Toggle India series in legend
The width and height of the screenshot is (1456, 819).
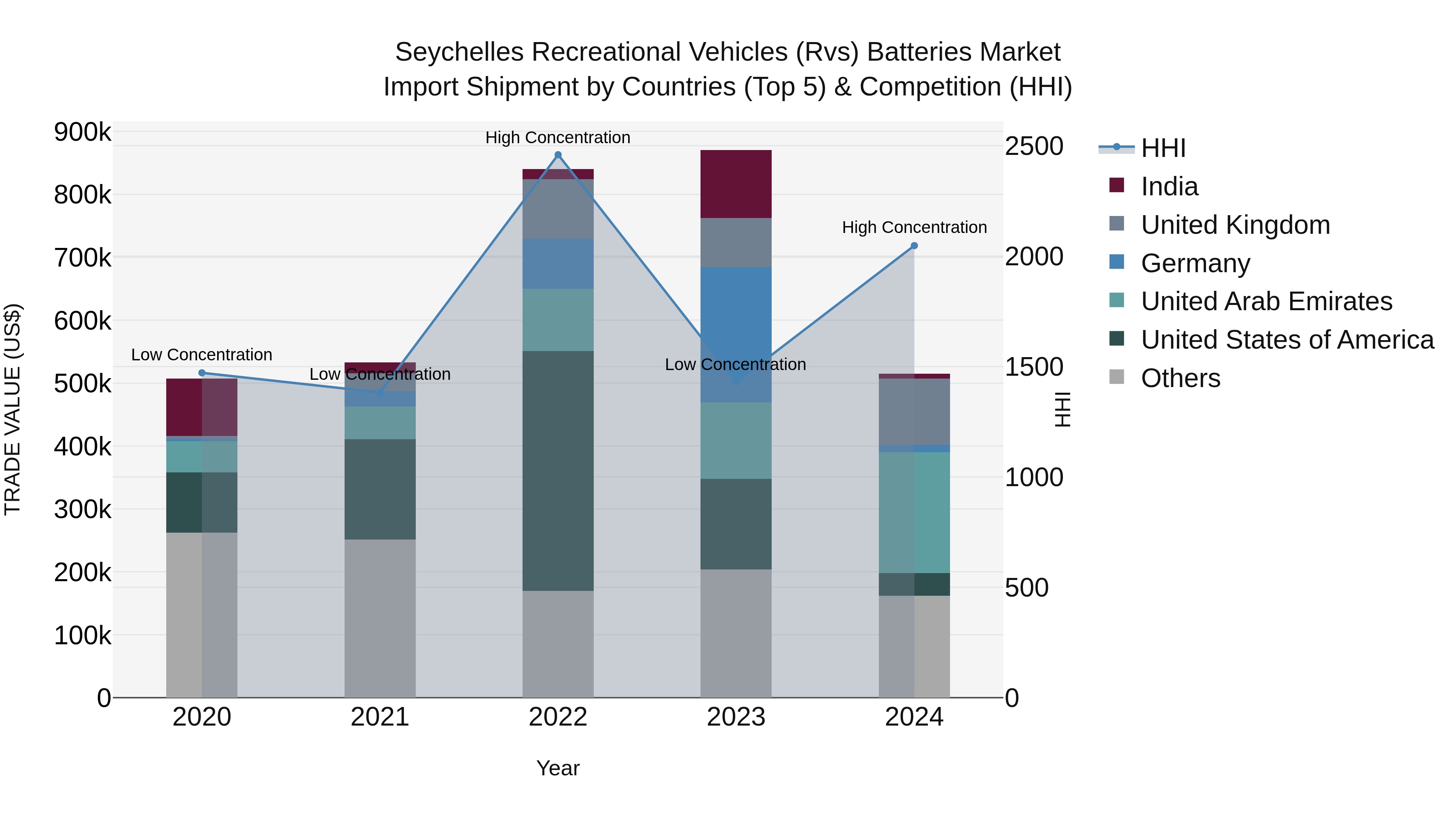point(1153,186)
